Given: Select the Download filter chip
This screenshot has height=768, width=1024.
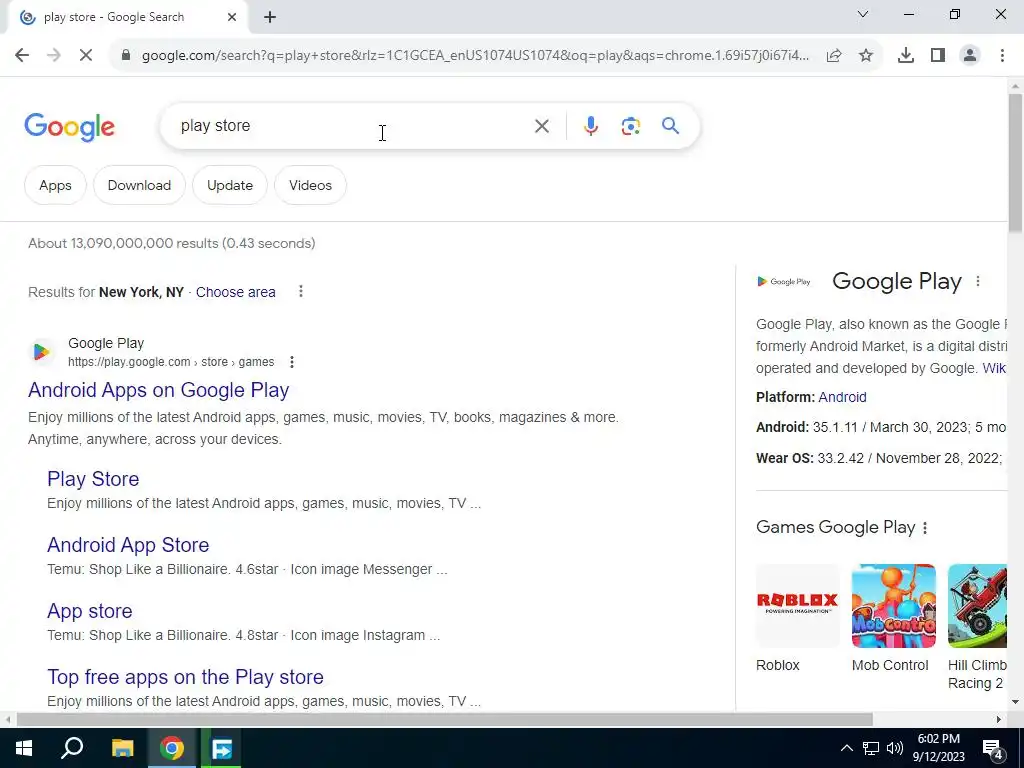Looking at the screenshot, I should coord(139,185).
